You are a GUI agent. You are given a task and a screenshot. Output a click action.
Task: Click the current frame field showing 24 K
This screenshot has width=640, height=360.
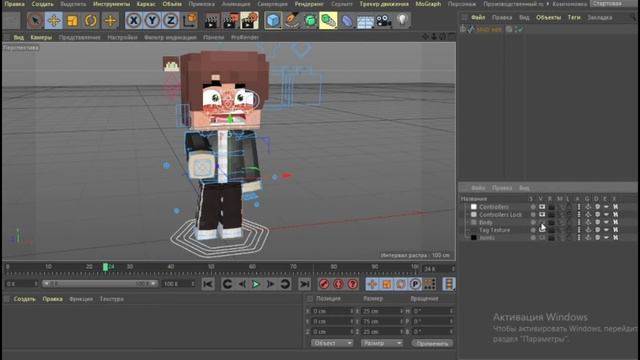pyautogui.click(x=438, y=269)
